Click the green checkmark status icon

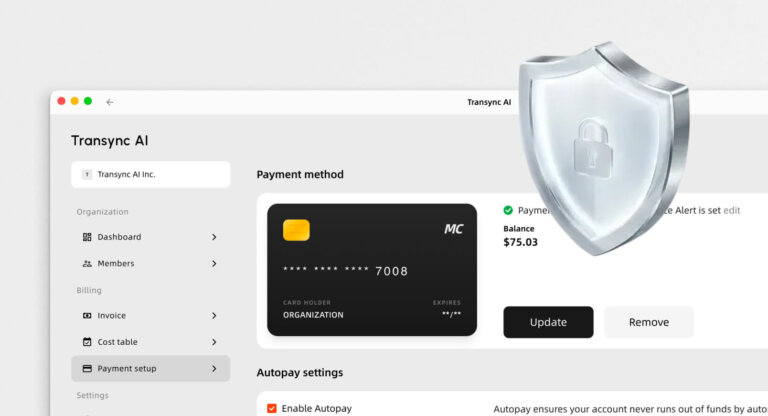[x=508, y=211]
